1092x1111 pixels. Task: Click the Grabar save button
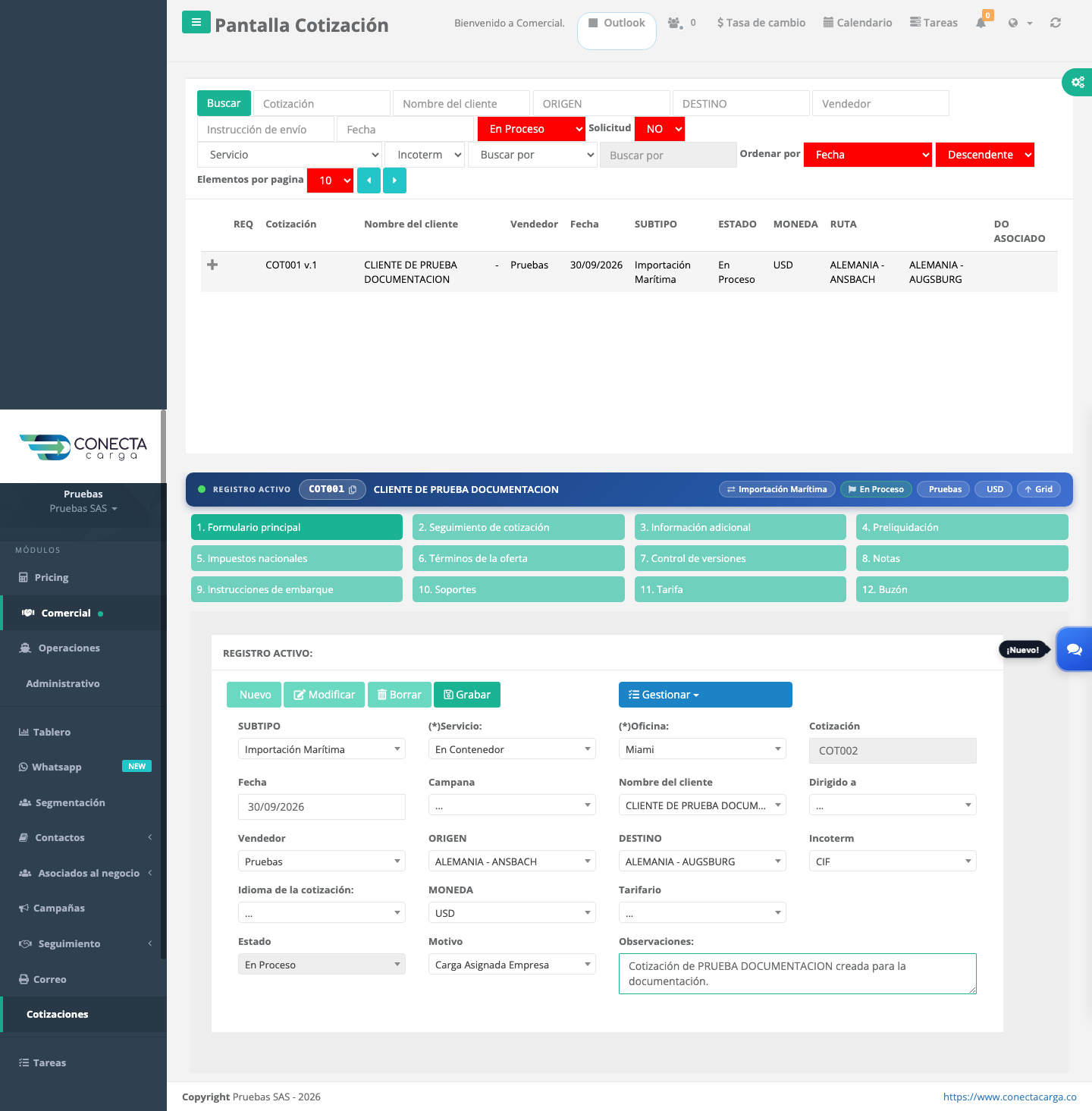(467, 695)
